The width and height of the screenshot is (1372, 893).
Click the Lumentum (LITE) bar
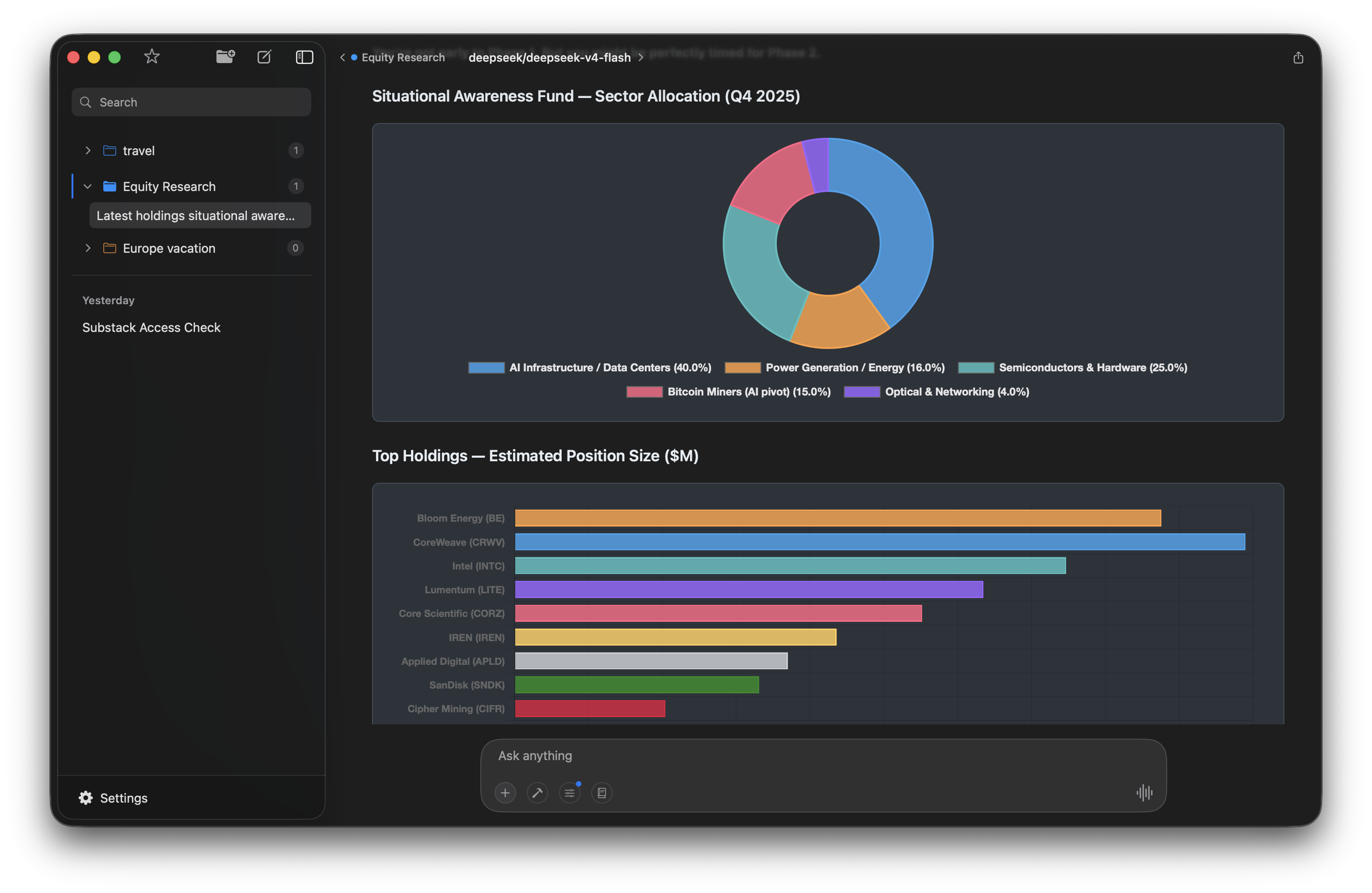[749, 590]
